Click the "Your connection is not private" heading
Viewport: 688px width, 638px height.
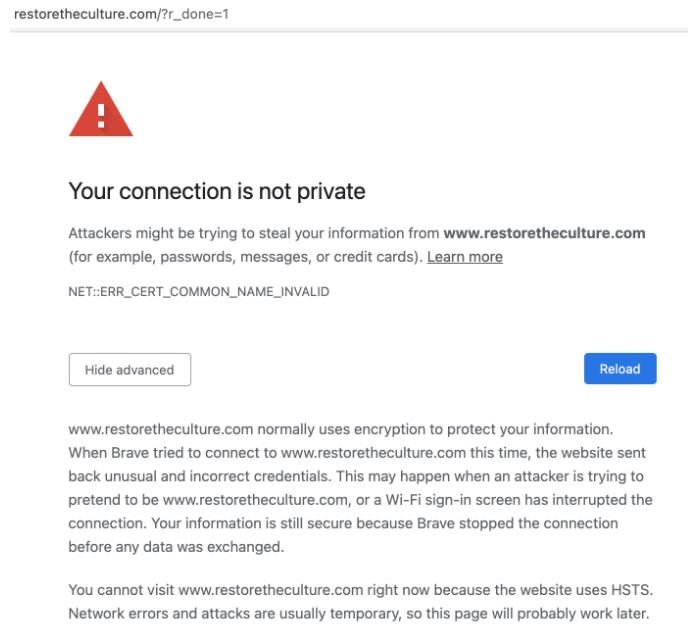coord(216,191)
